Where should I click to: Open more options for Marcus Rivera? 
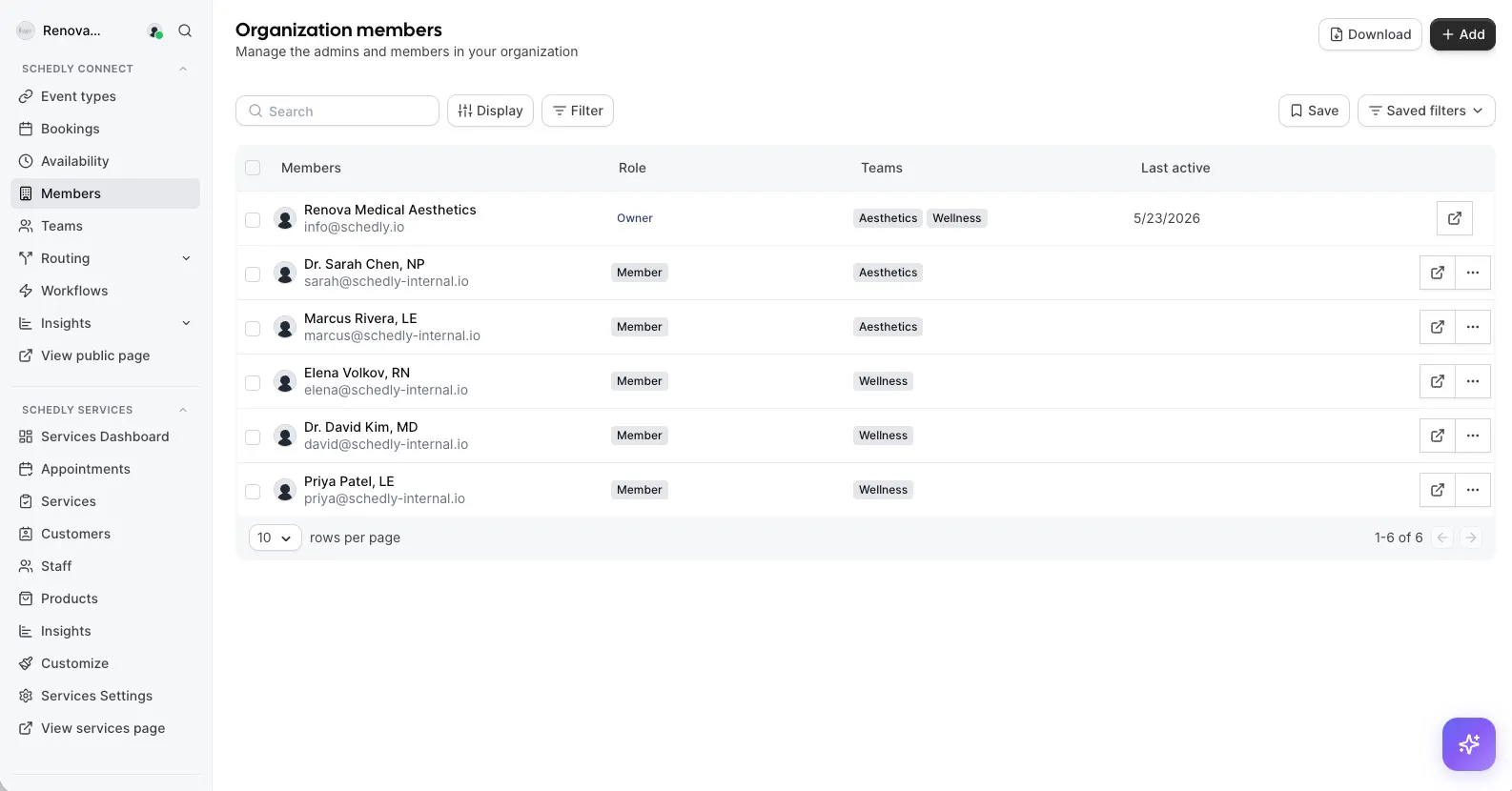click(x=1473, y=327)
